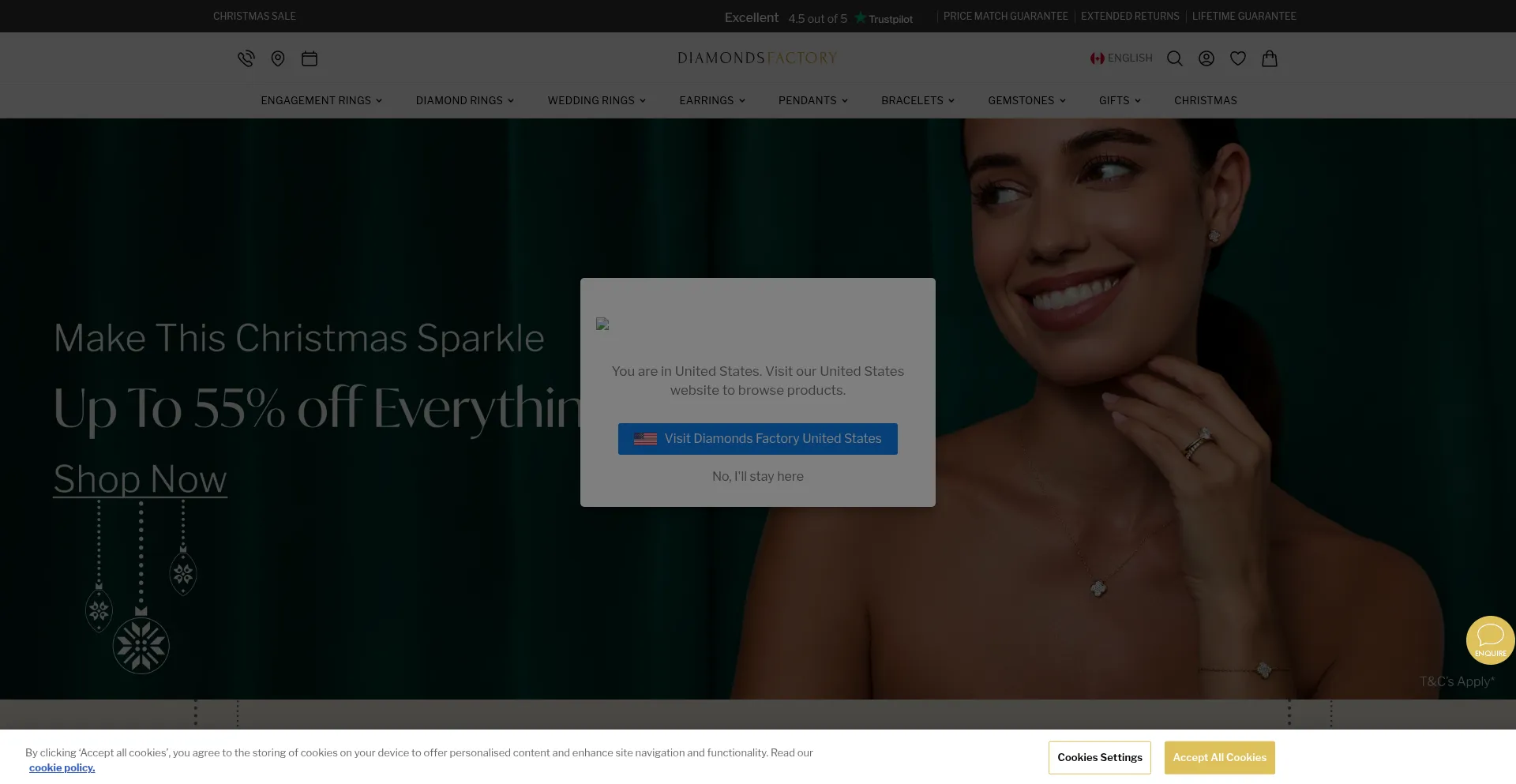Expand the Engagement Rings menu
Viewport: 1516px width, 784px height.
[321, 100]
